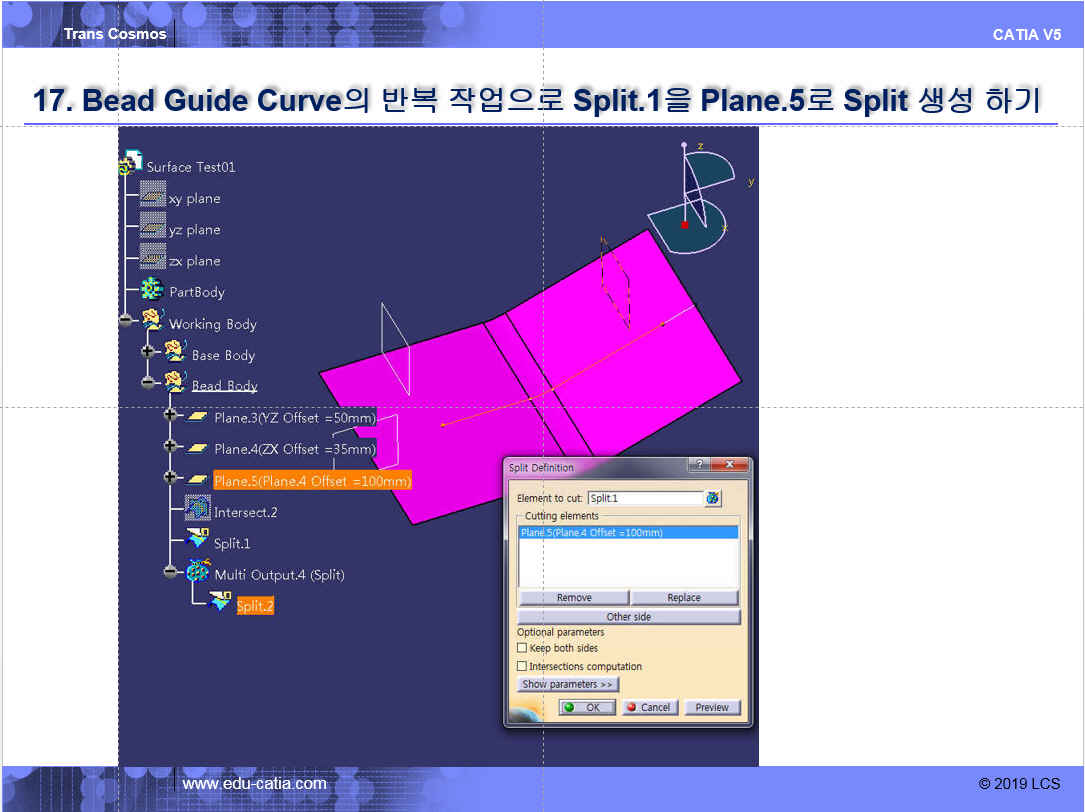
Task: Select the xy plane label
Action: point(194,199)
